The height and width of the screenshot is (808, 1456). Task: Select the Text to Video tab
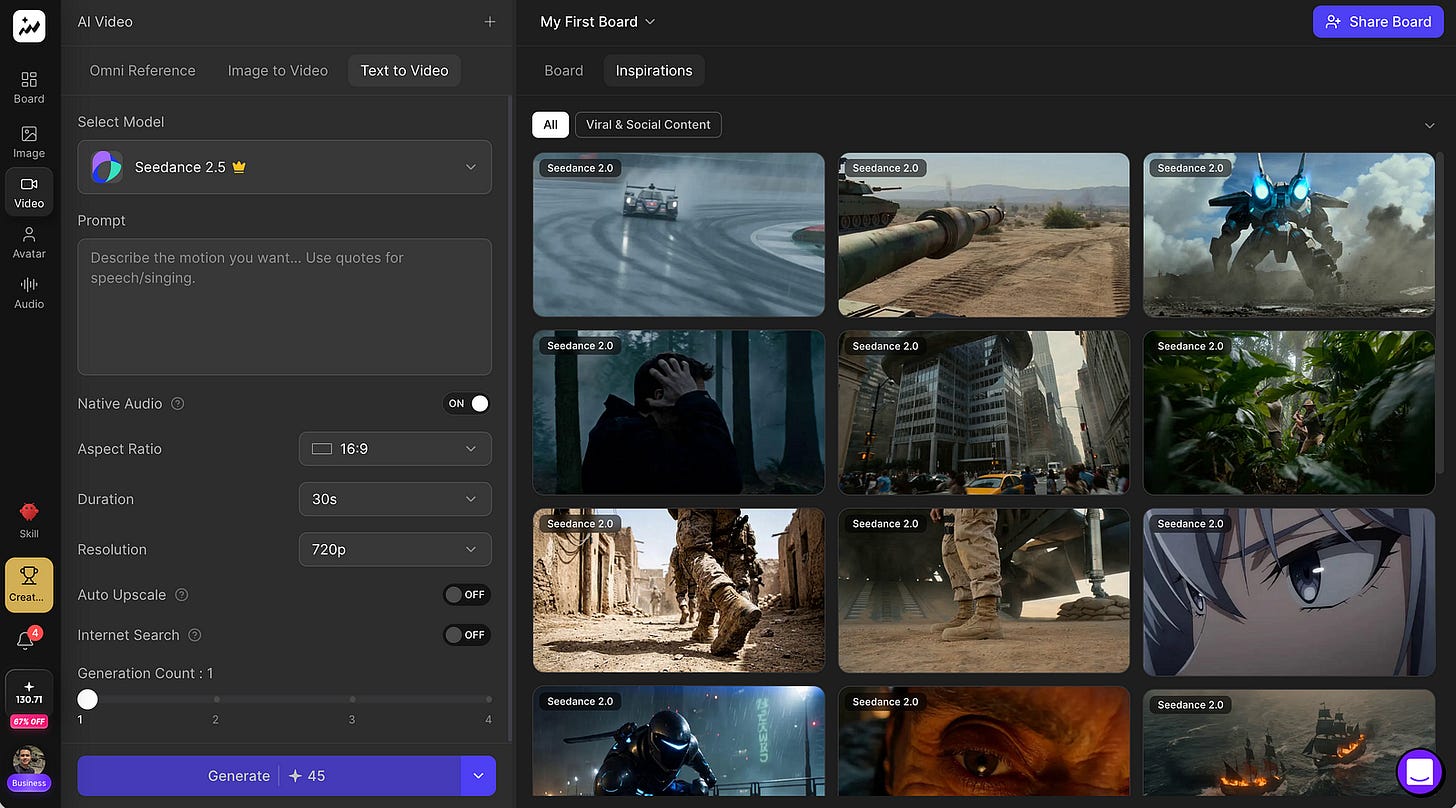click(404, 70)
